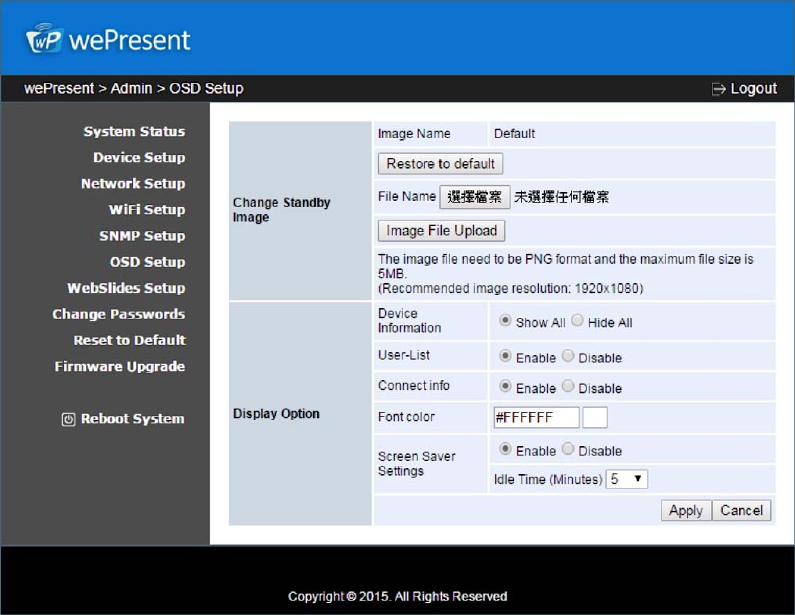795x615 pixels.
Task: Click Image File Upload button
Action: coord(442,231)
